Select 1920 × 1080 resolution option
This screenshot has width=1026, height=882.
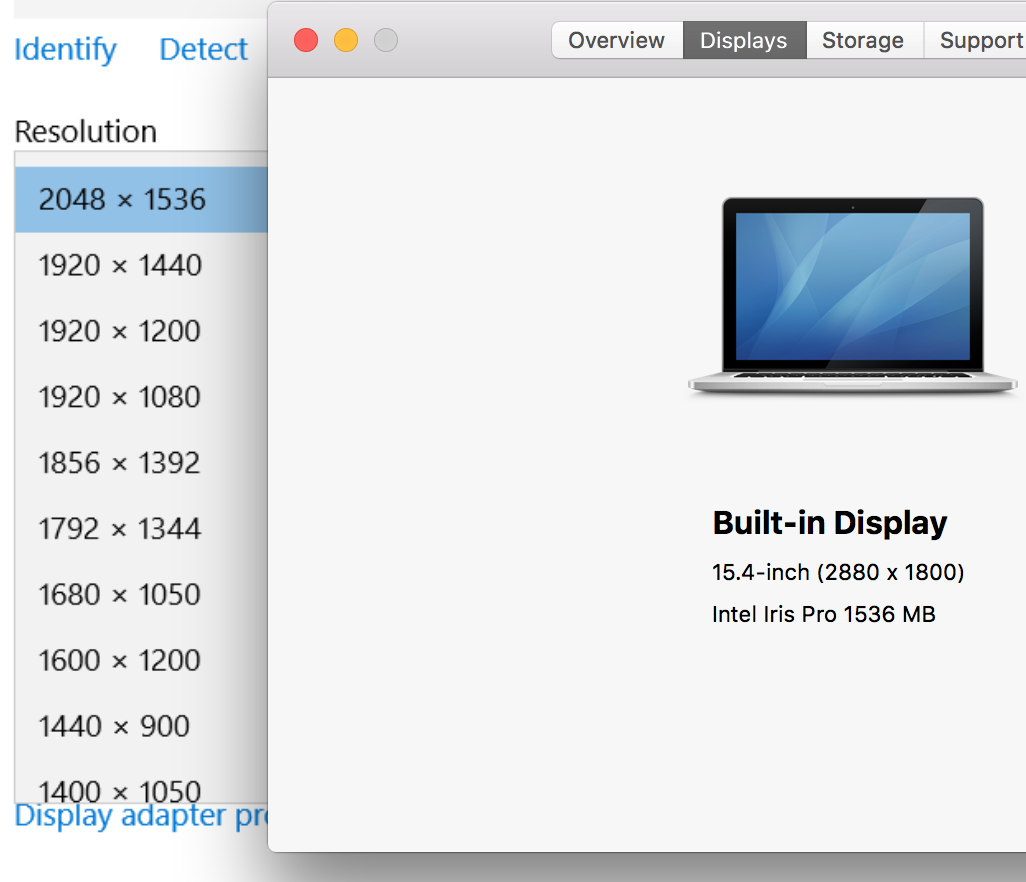(x=141, y=397)
